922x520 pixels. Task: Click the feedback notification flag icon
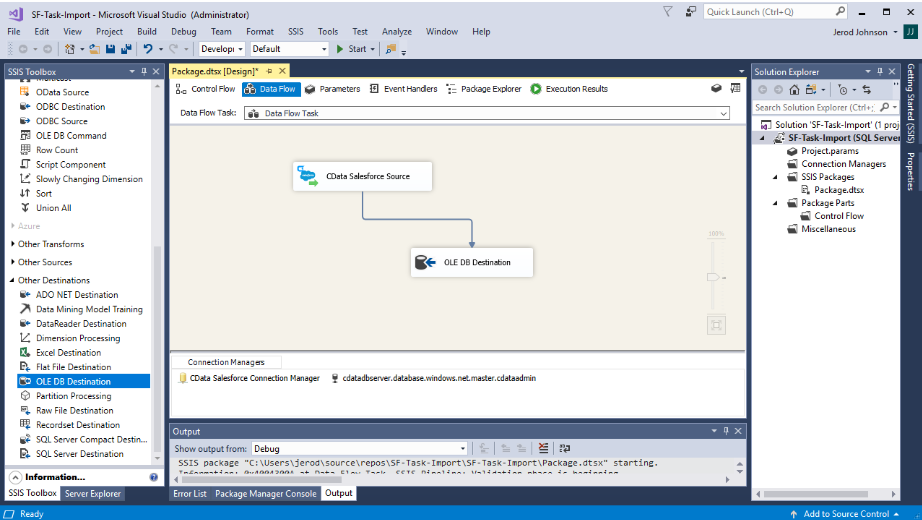[x=666, y=12]
